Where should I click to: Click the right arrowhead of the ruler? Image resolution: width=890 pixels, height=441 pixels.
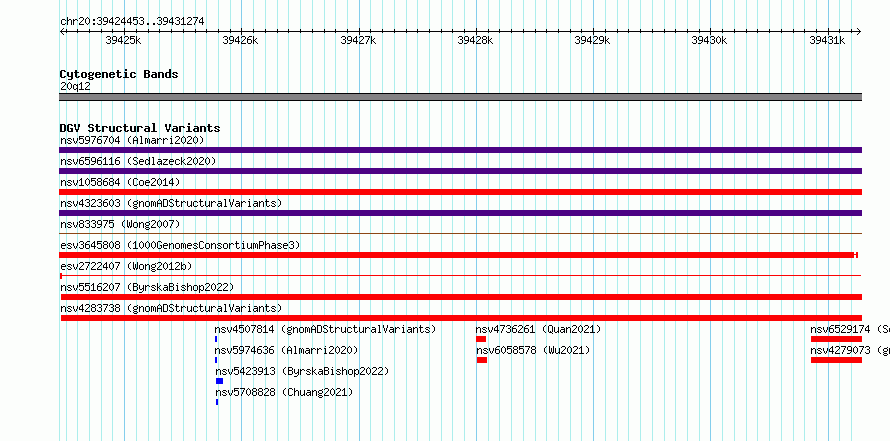pyautogui.click(x=859, y=32)
